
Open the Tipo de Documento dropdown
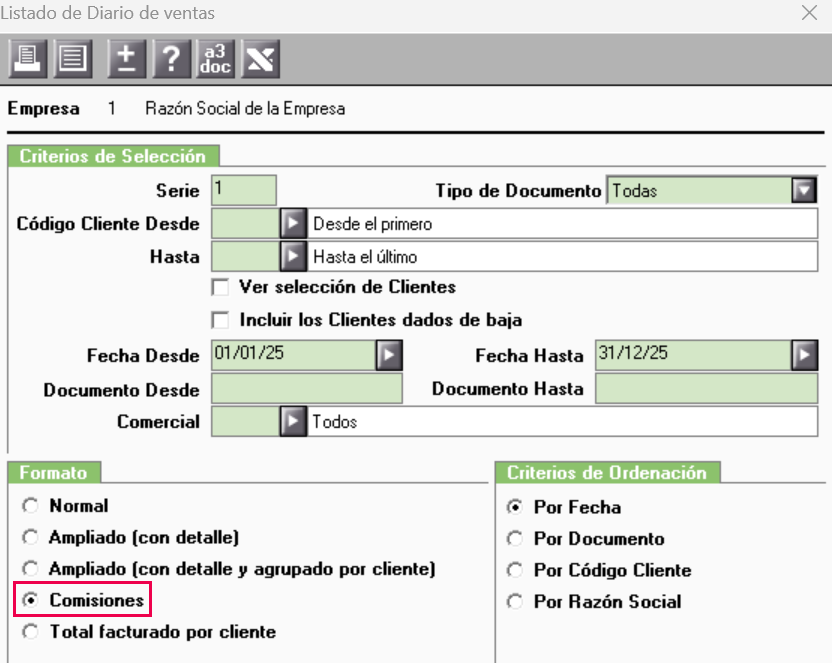coord(804,190)
